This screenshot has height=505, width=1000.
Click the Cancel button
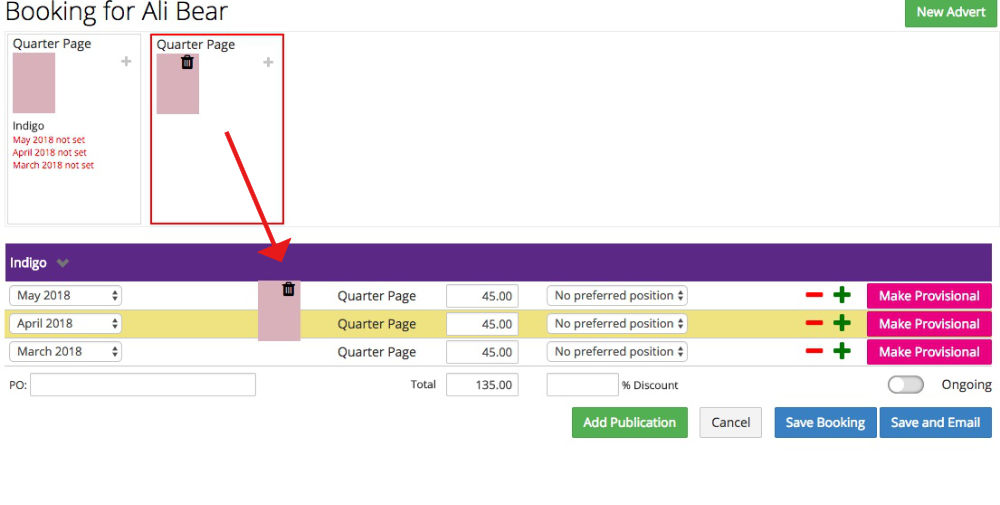pos(731,422)
